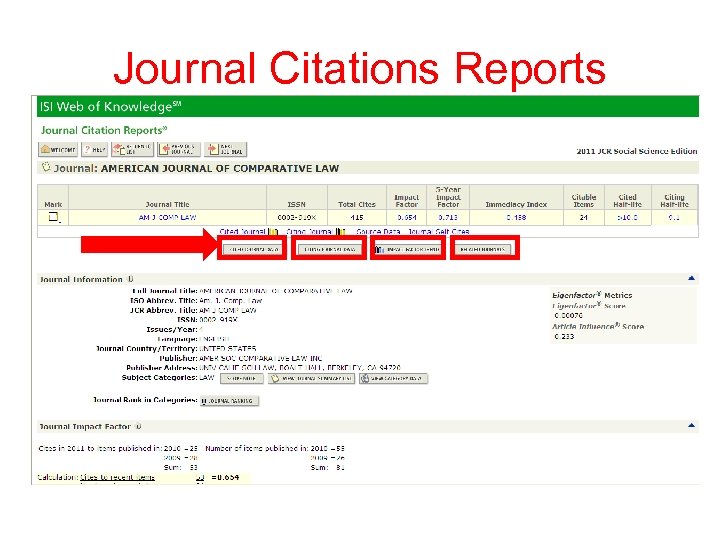Click the 2011 JCR Social Science Edition text
720x540 pixels.
(637, 151)
